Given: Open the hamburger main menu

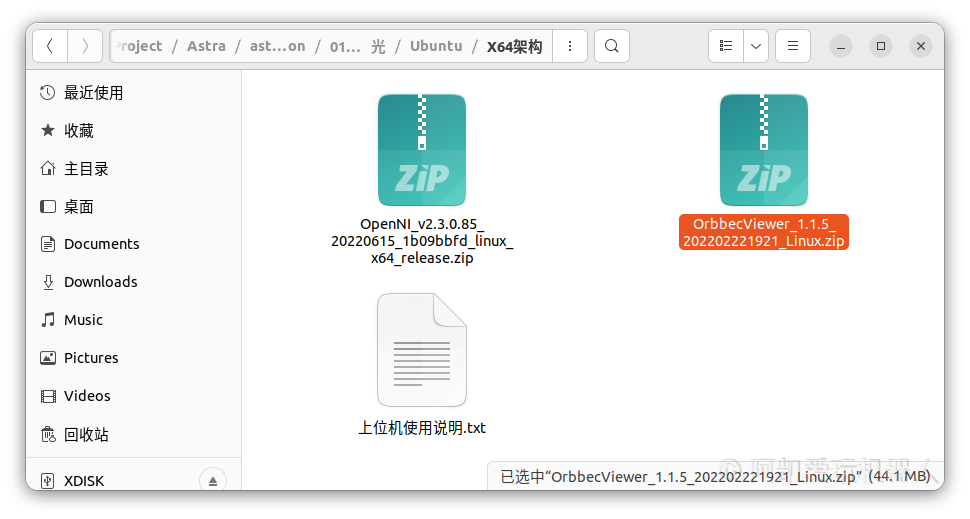Looking at the screenshot, I should pos(792,46).
